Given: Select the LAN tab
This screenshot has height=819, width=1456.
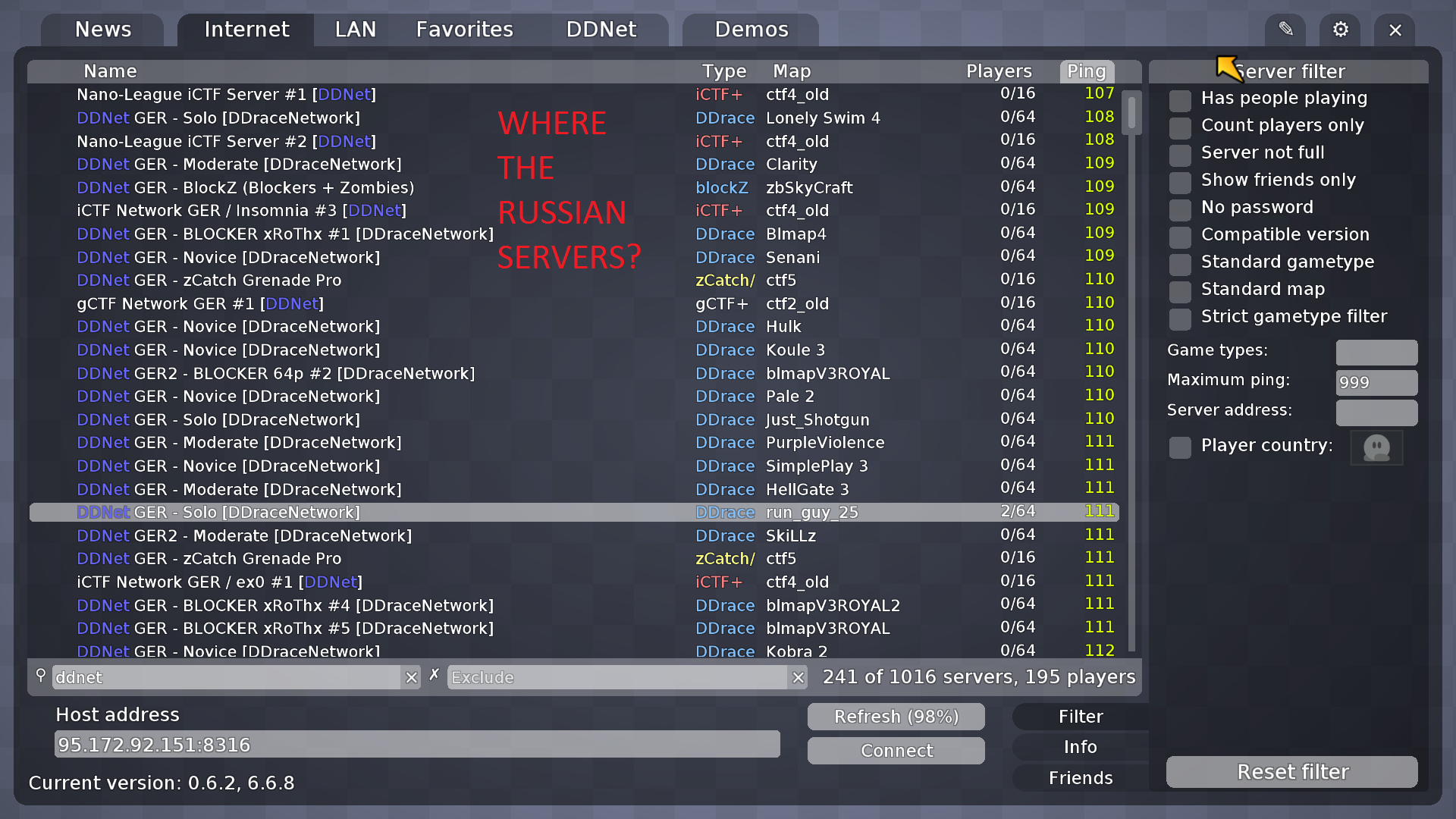Looking at the screenshot, I should (355, 30).
